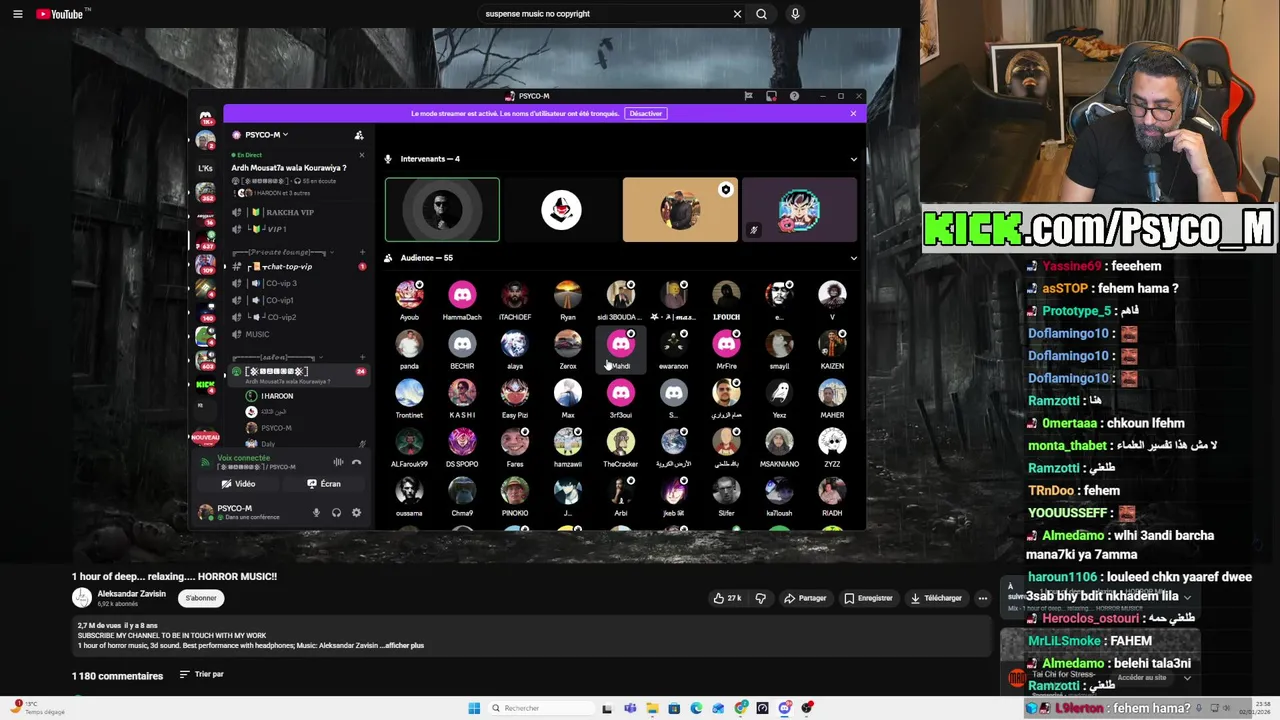Turn on camera with the Vidéo button
Screen dimensions: 1280x720
tap(239, 484)
